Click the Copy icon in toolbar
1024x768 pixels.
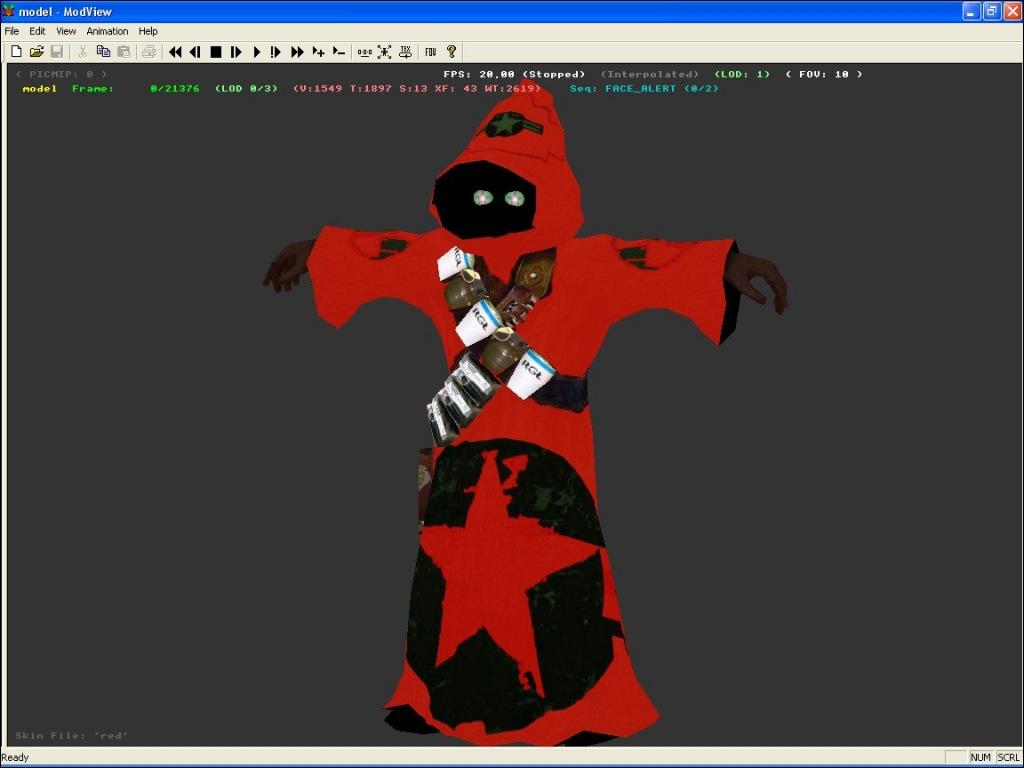tap(103, 52)
